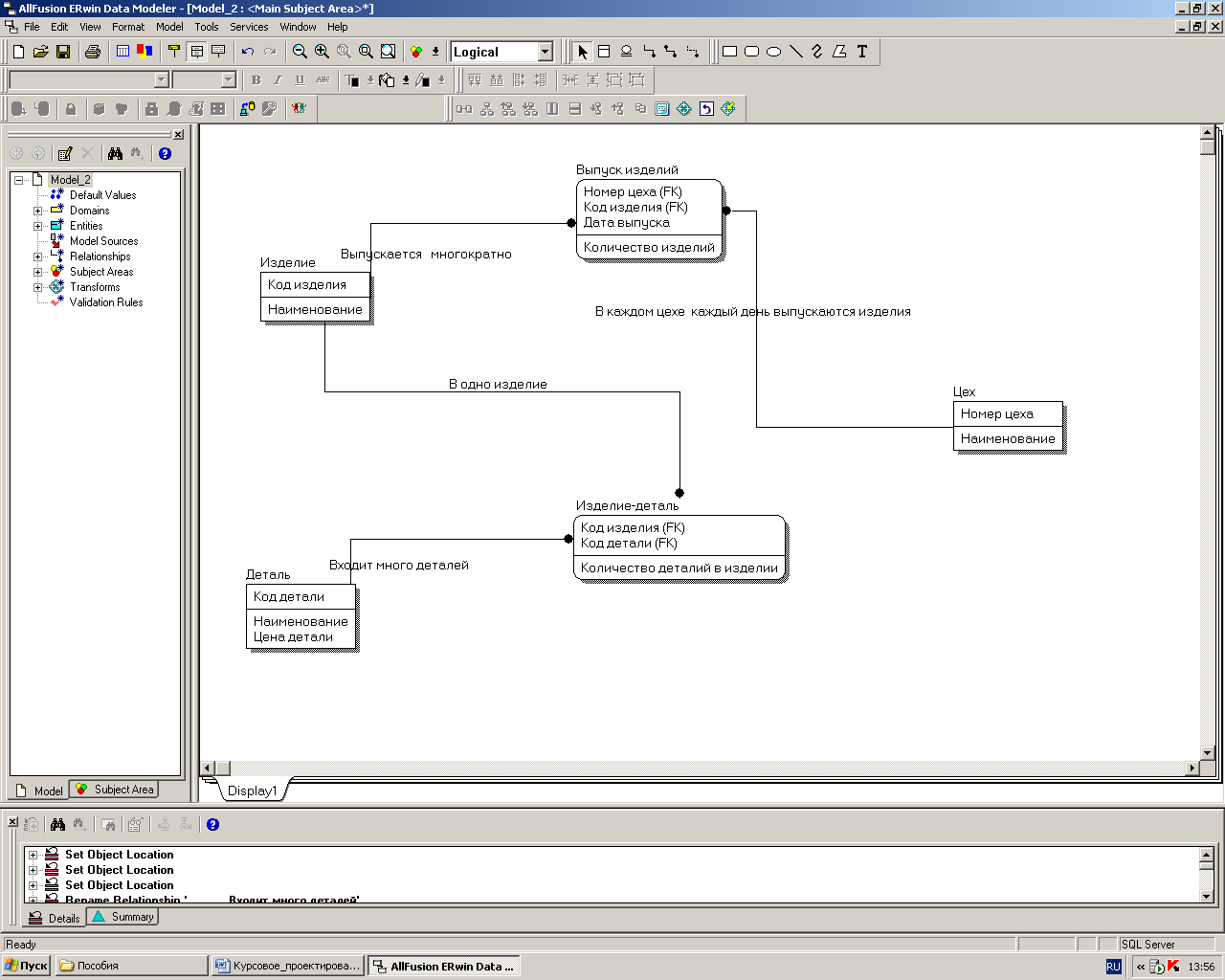Pick the identifying relationship tool
The width and height of the screenshot is (1225, 980).
649,52
